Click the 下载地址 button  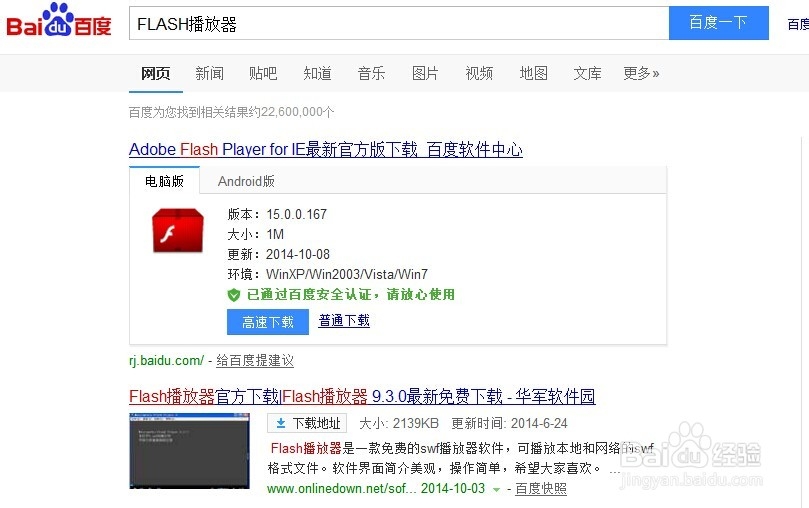tap(308, 423)
